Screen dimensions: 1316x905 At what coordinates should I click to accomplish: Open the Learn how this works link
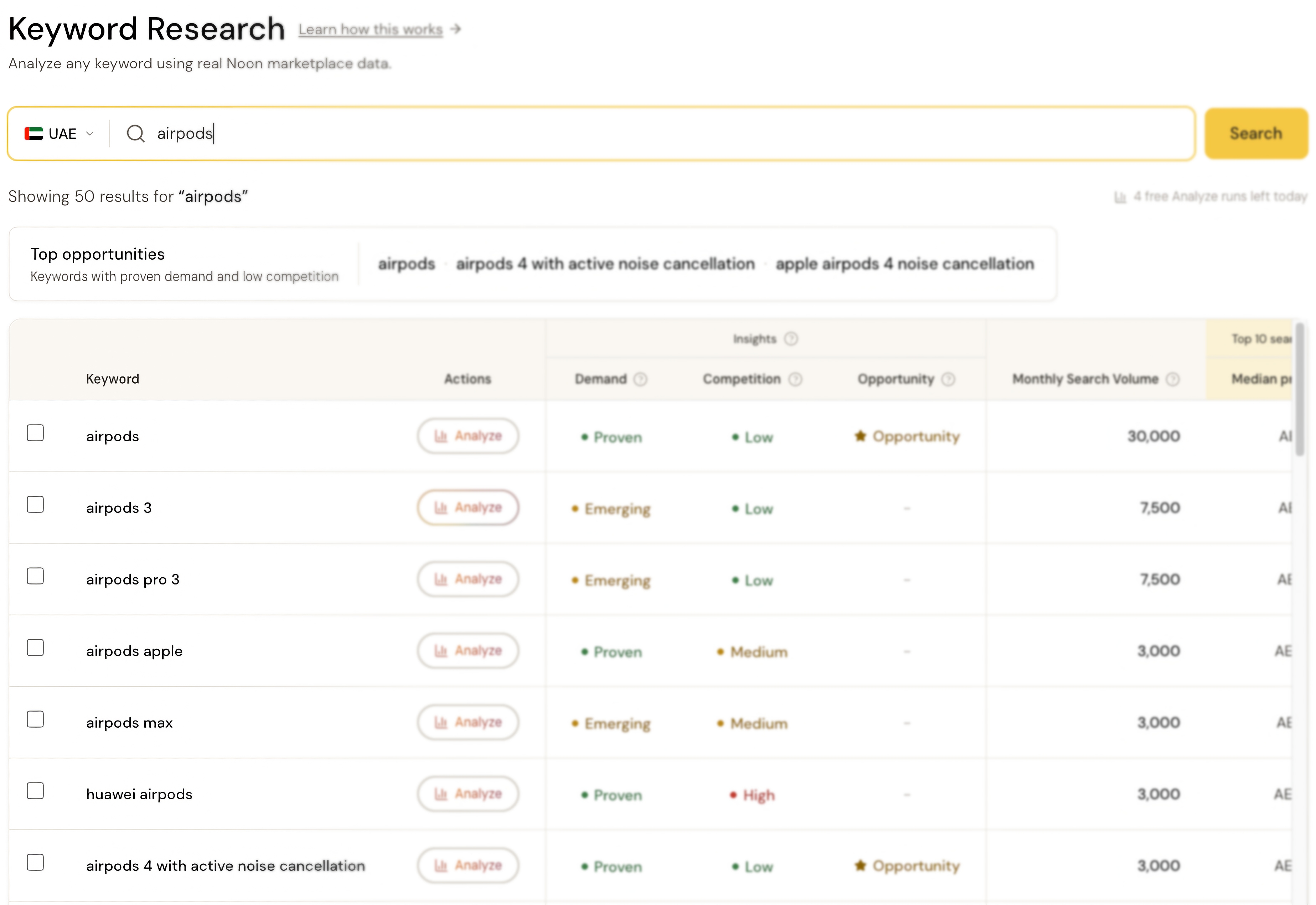point(370,30)
